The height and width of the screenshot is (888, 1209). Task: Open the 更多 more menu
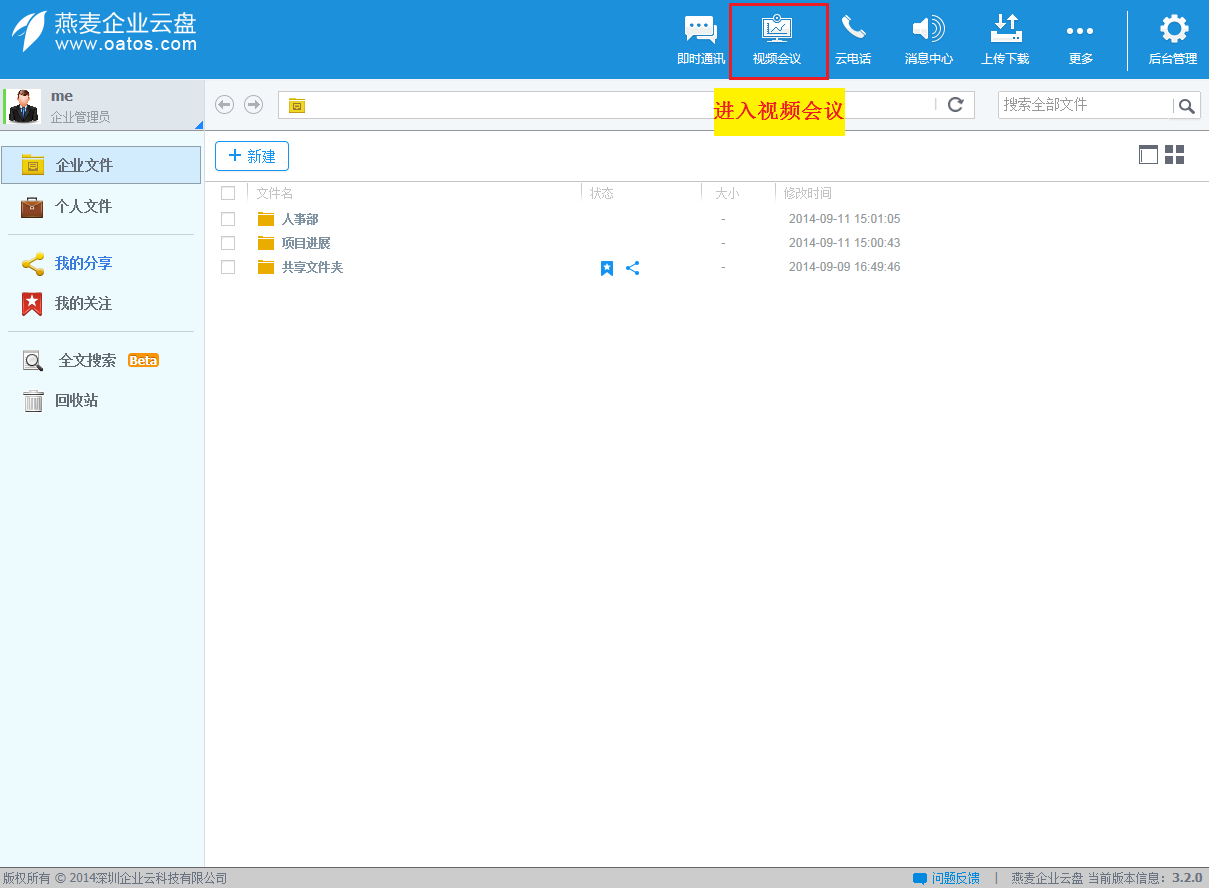pyautogui.click(x=1080, y=41)
